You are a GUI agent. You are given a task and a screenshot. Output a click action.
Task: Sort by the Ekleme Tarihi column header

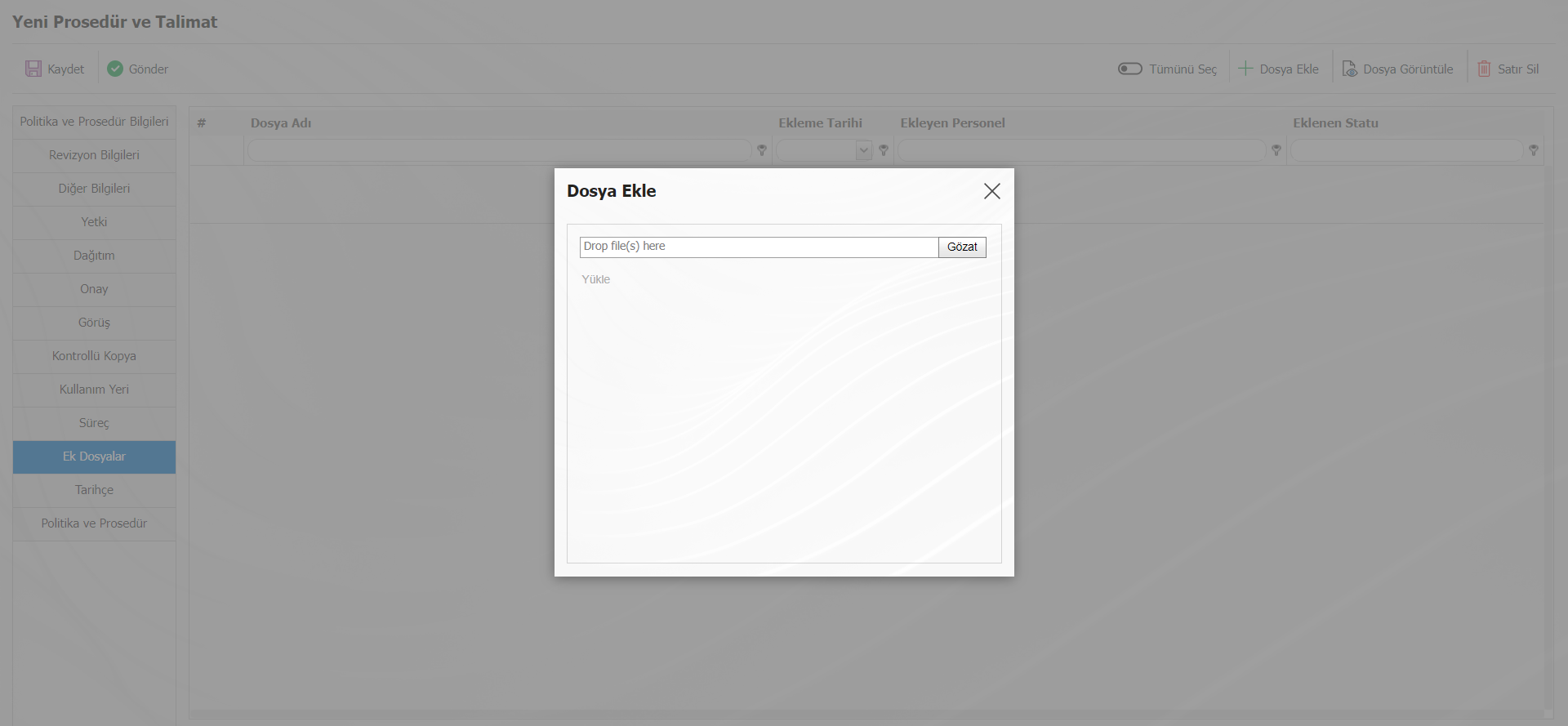point(820,123)
